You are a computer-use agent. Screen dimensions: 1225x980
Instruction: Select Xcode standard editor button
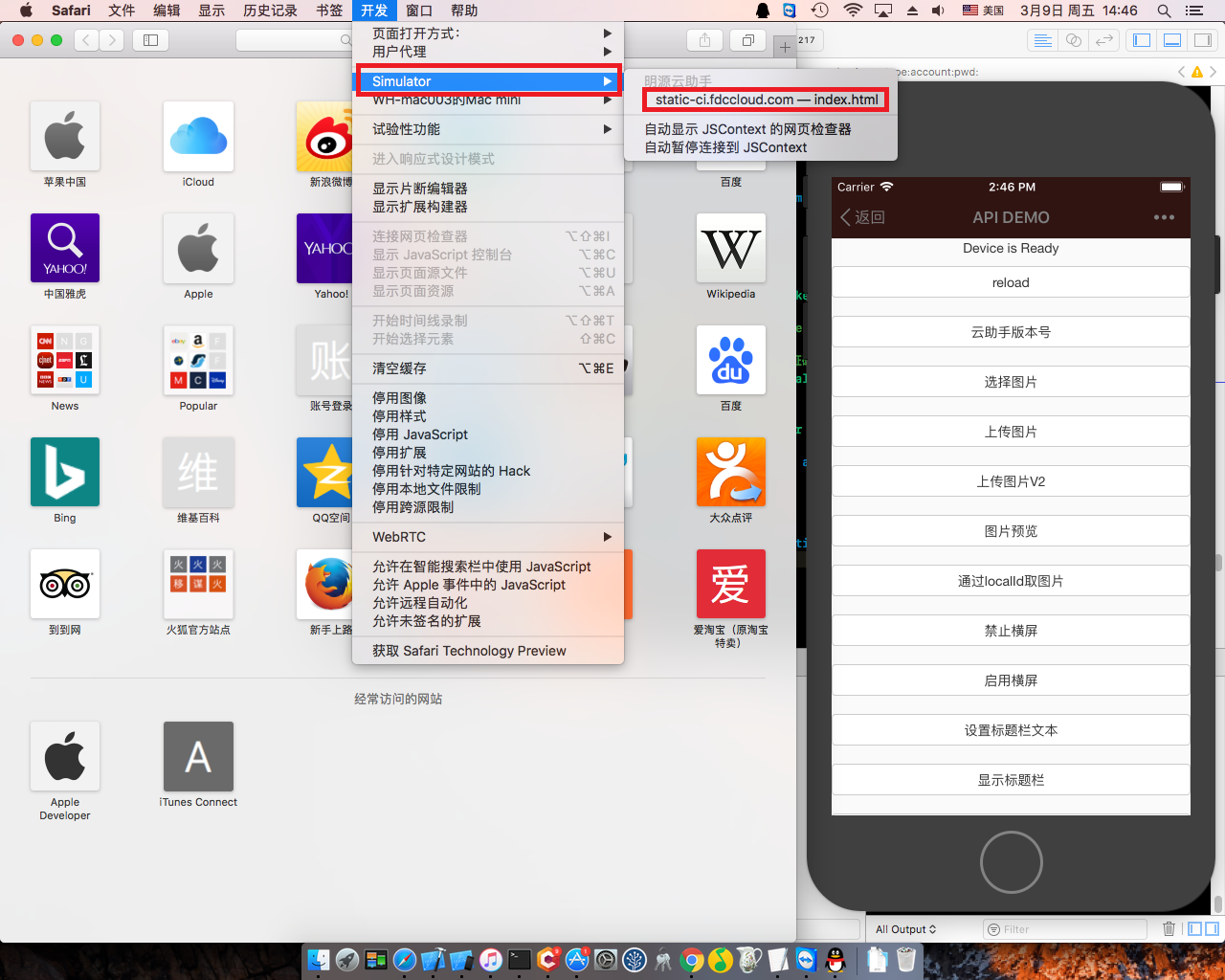(1043, 40)
